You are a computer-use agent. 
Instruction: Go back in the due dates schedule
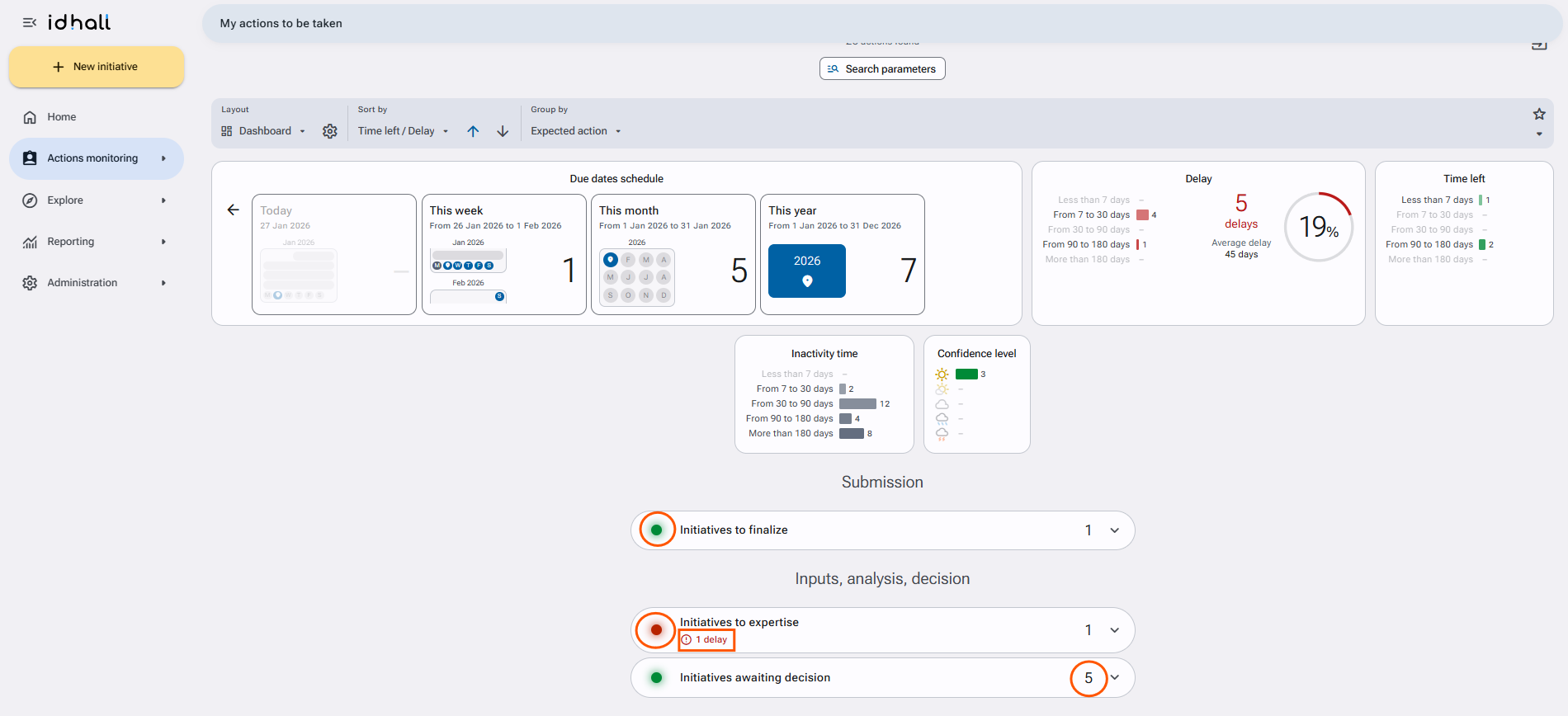coord(234,210)
